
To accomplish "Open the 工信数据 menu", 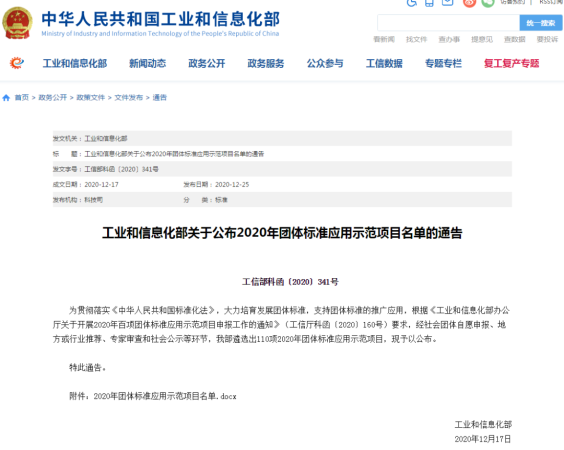I will 384,63.
